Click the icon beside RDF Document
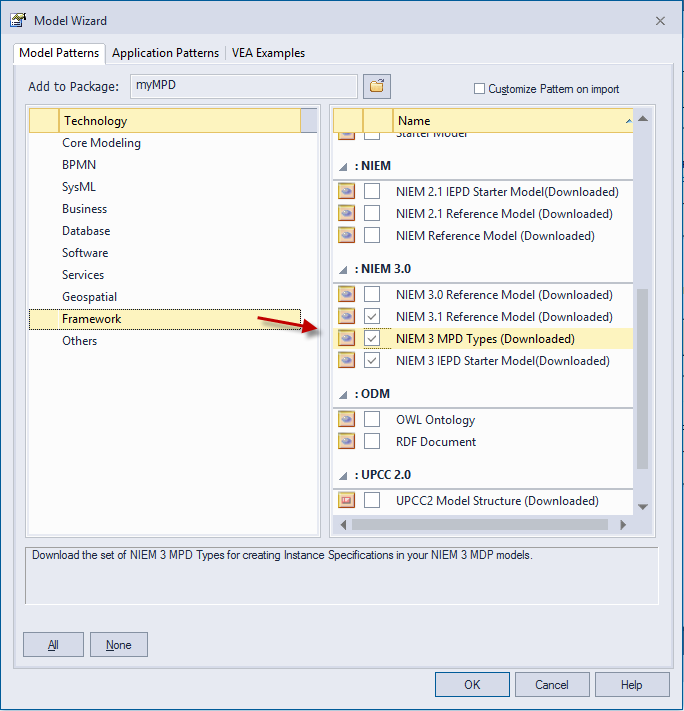The height and width of the screenshot is (711, 684). [346, 442]
